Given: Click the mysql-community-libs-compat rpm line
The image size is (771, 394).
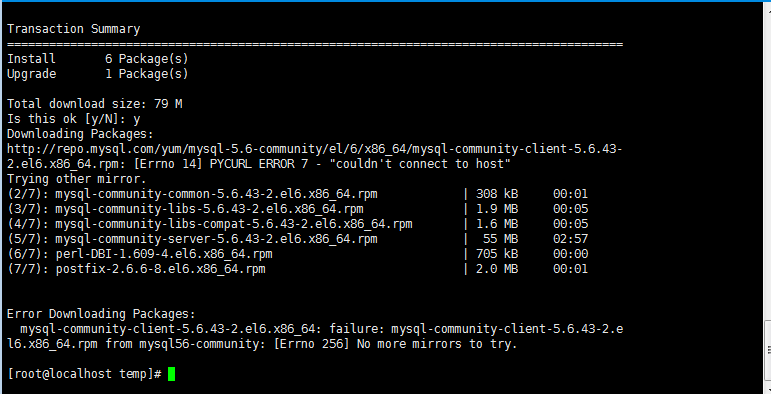Looking at the screenshot, I should coord(297,224).
